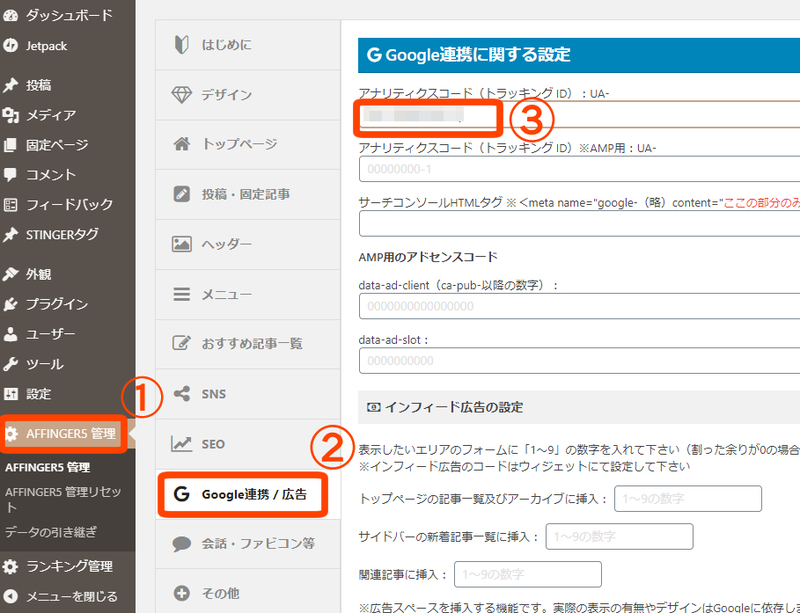Click the pushpin icon beside 投稿
Screen dimensions: 800x613
point(10,85)
